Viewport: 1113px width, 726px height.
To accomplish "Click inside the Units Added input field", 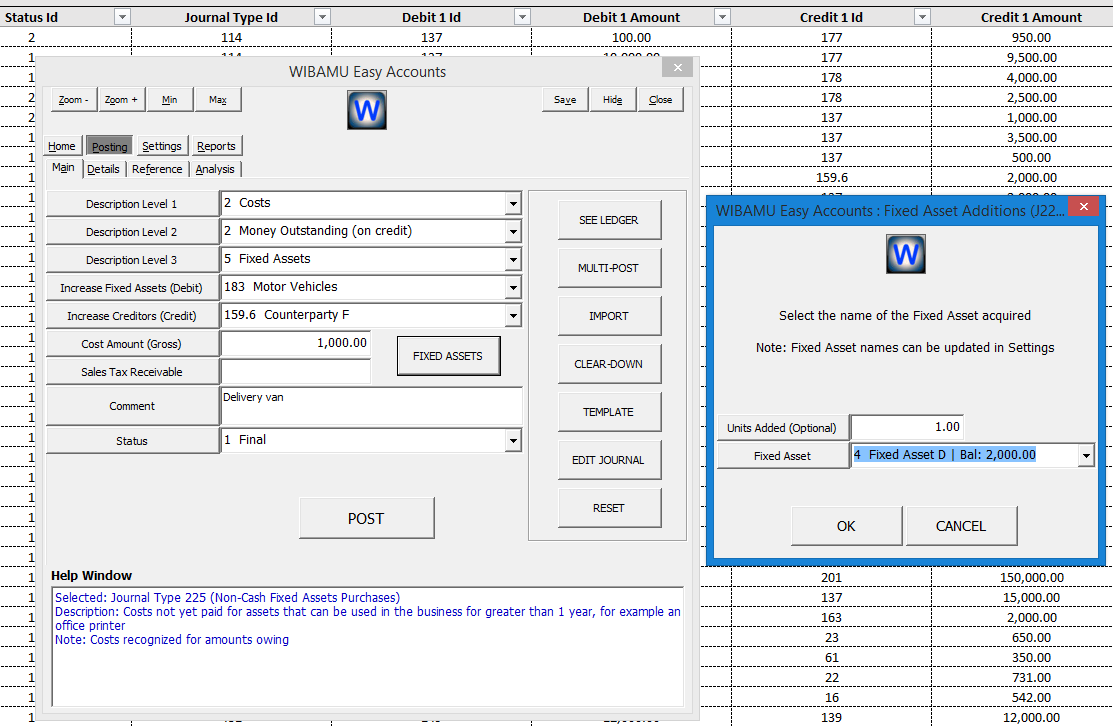I will [905, 426].
